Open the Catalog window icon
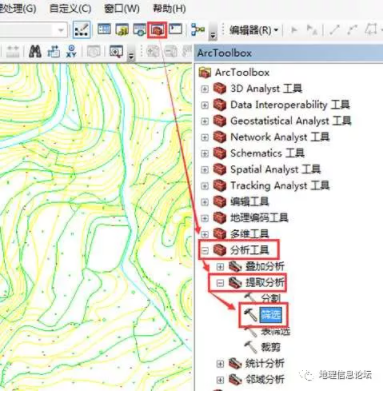 coord(122,30)
